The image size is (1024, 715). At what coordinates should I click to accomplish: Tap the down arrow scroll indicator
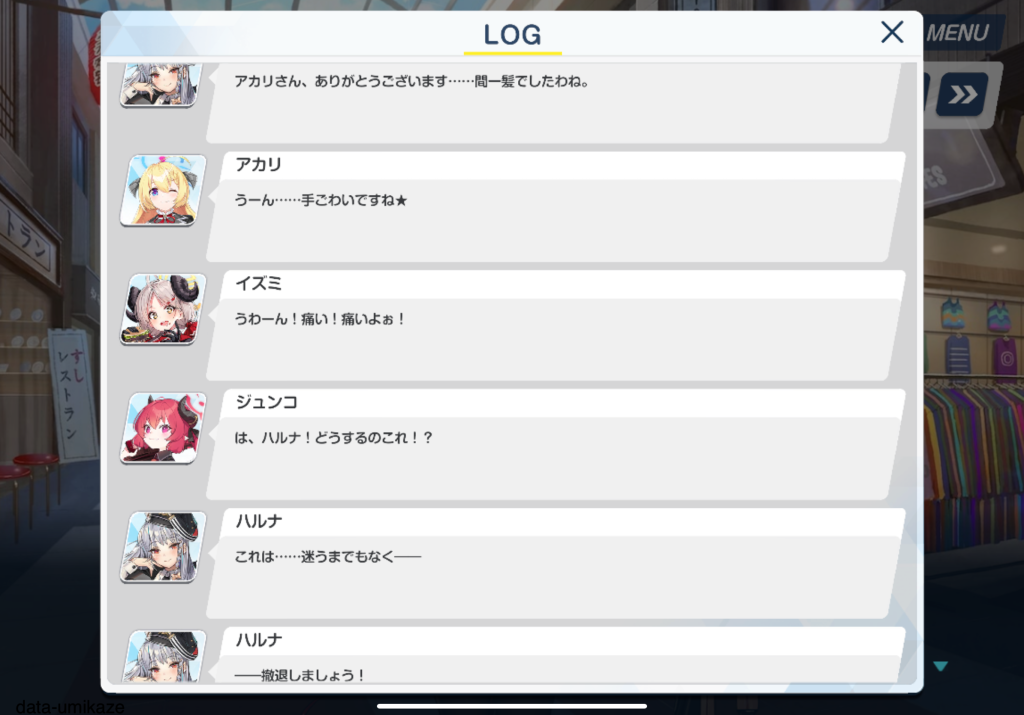click(940, 666)
